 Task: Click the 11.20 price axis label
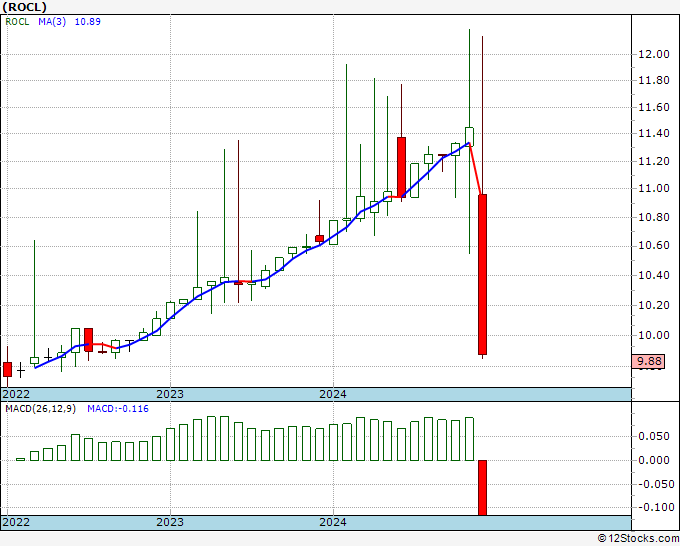pos(654,161)
